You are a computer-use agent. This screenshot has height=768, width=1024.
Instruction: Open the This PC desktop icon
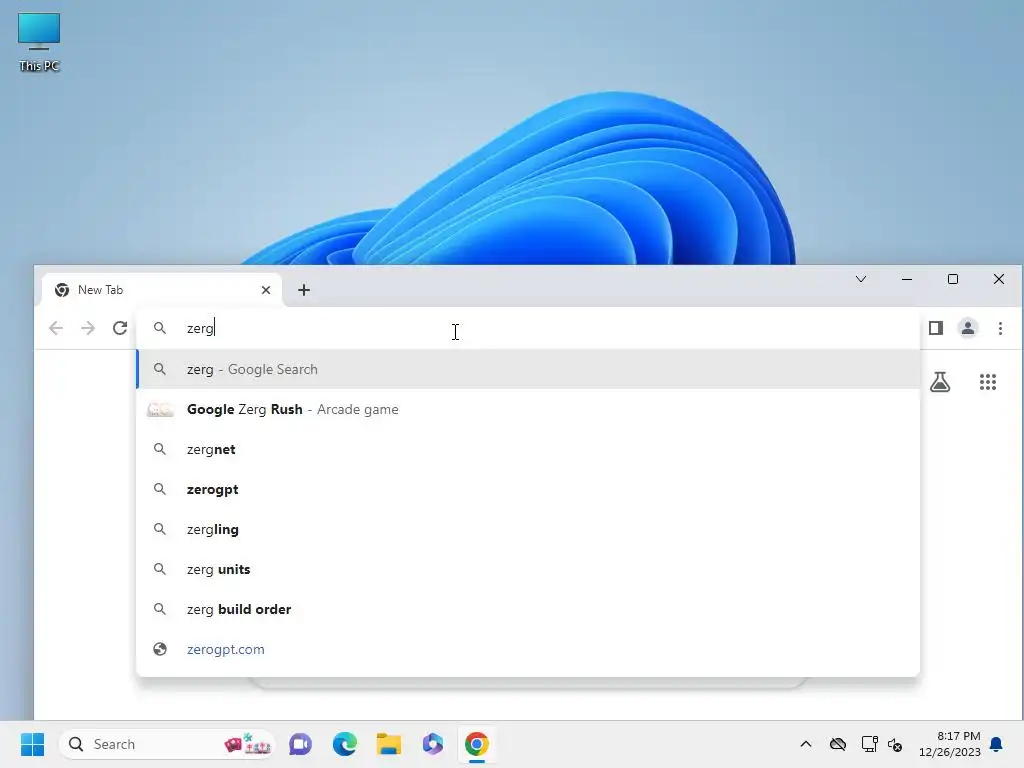click(x=39, y=42)
